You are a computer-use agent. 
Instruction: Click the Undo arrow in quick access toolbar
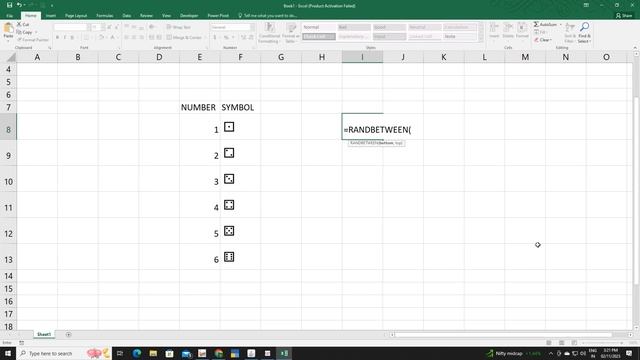point(19,5)
